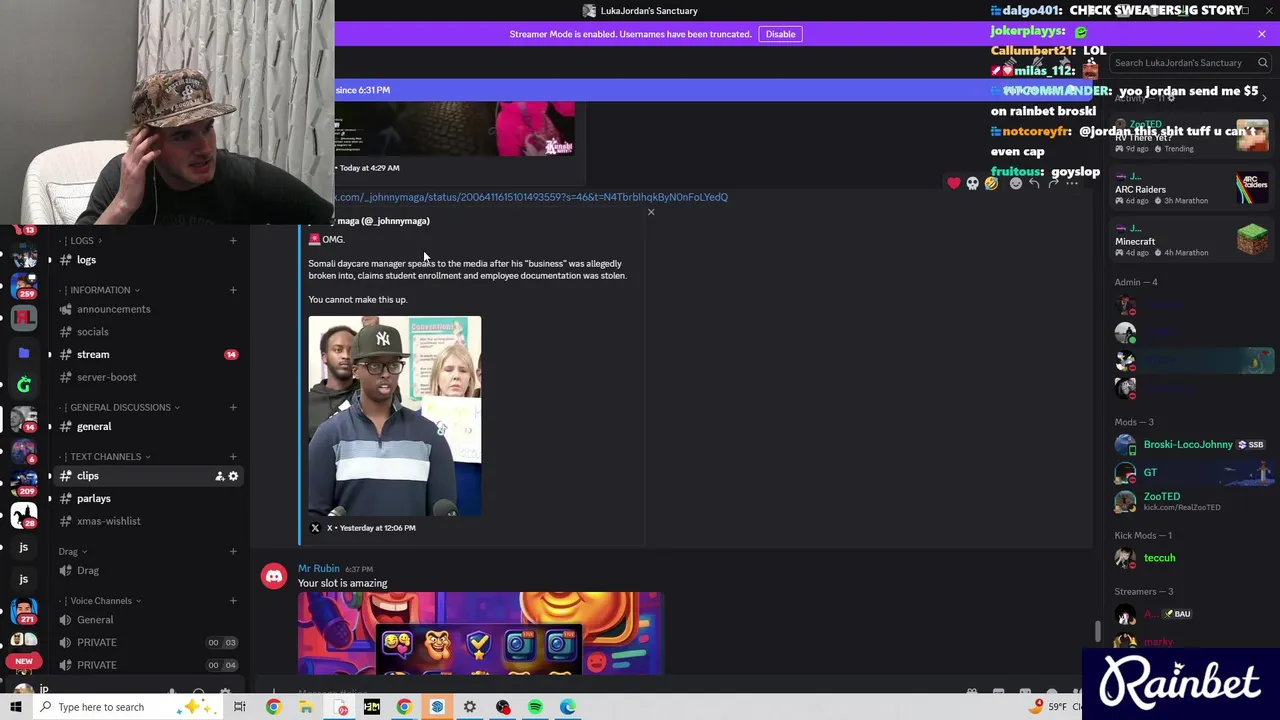
Task: Click the search LukaJordan's Sanctuary field
Action: click(1190, 63)
